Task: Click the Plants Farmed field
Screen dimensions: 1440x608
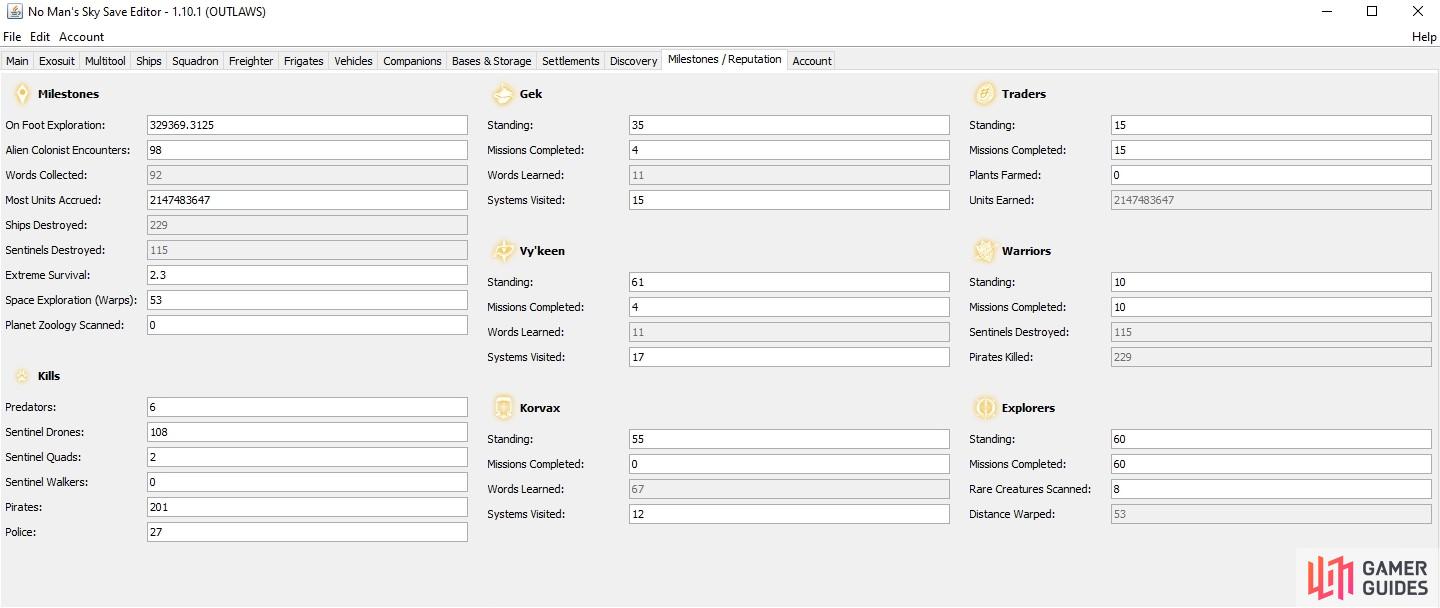Action: pos(1271,175)
